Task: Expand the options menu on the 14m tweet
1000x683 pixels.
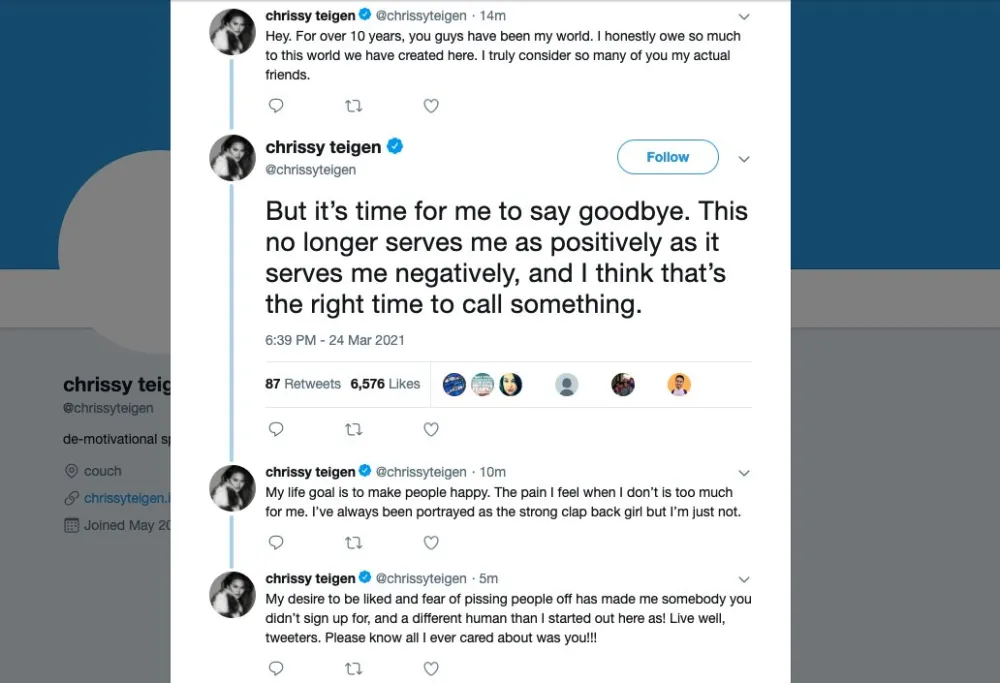Action: (744, 16)
